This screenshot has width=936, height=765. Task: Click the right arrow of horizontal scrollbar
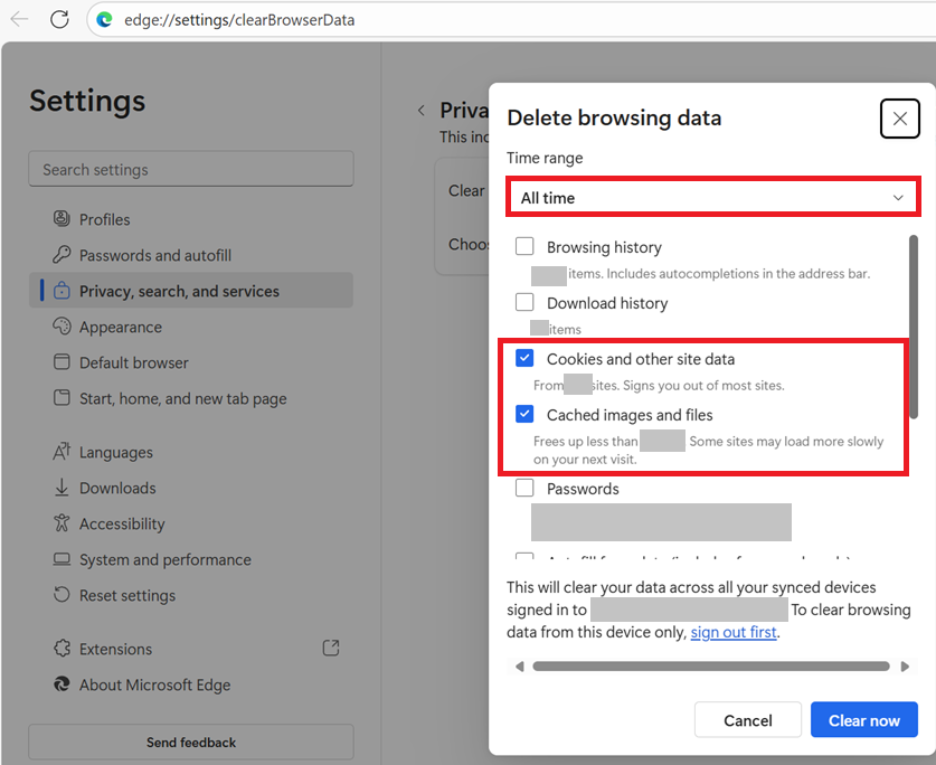coord(905,667)
